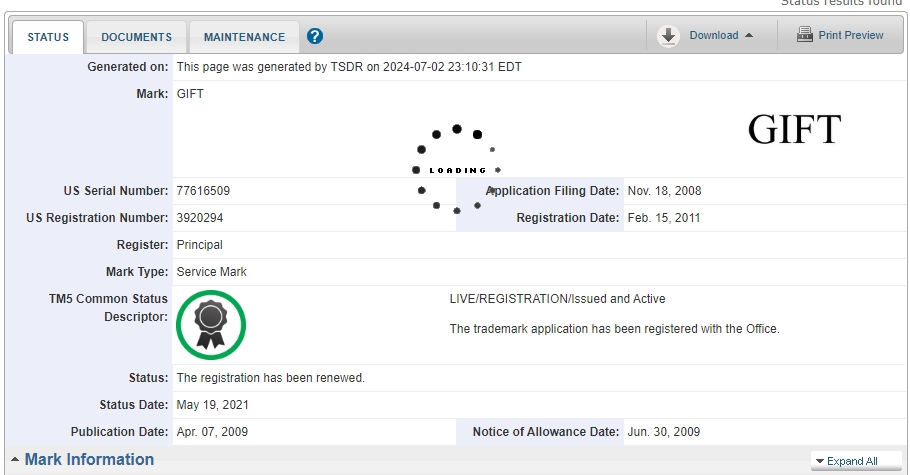Click the green ribbon status badge

click(211, 325)
